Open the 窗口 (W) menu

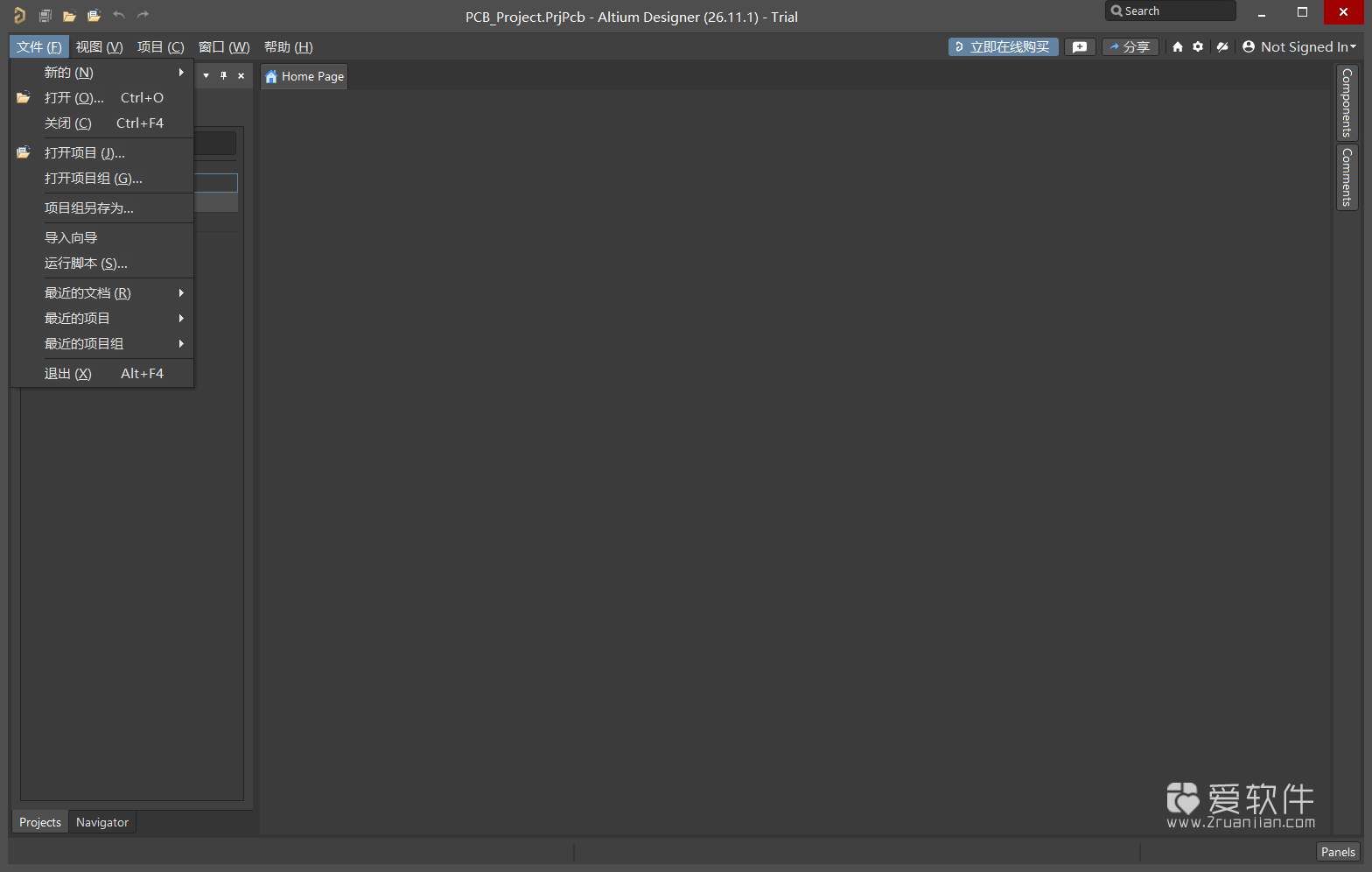(x=224, y=47)
